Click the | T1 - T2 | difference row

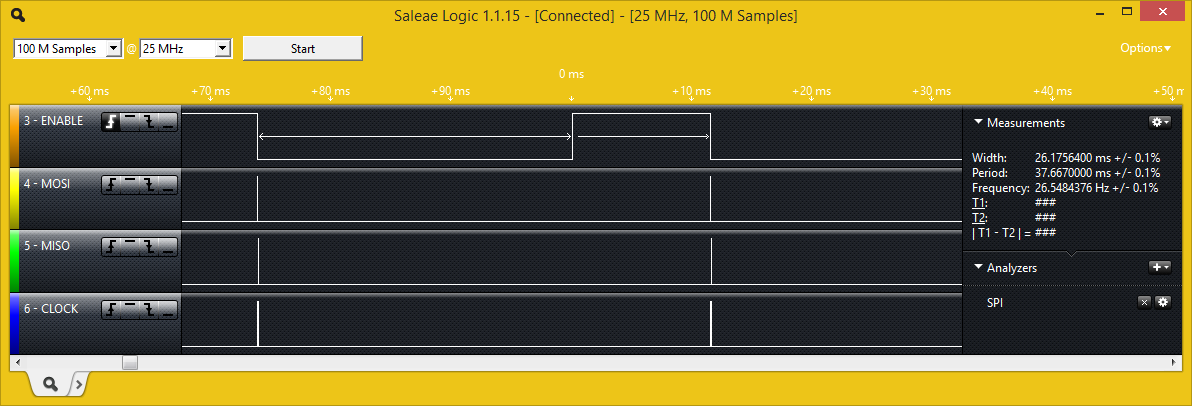tap(1014, 233)
